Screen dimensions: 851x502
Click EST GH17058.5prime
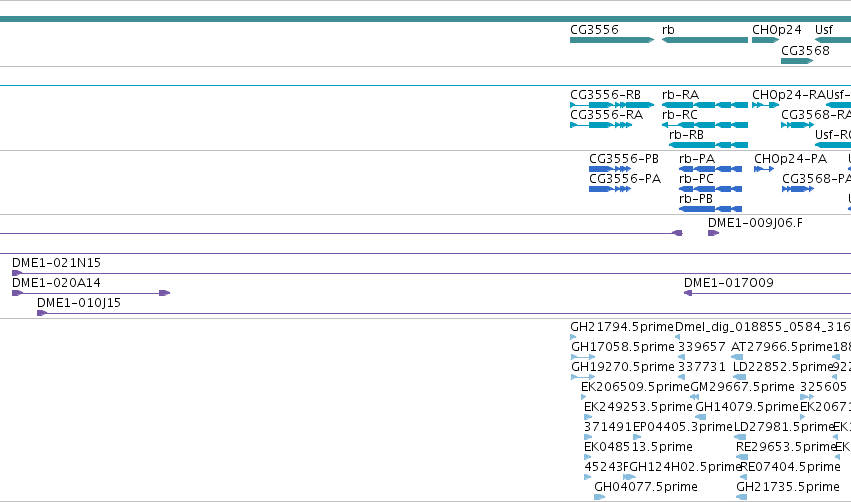pos(583,357)
